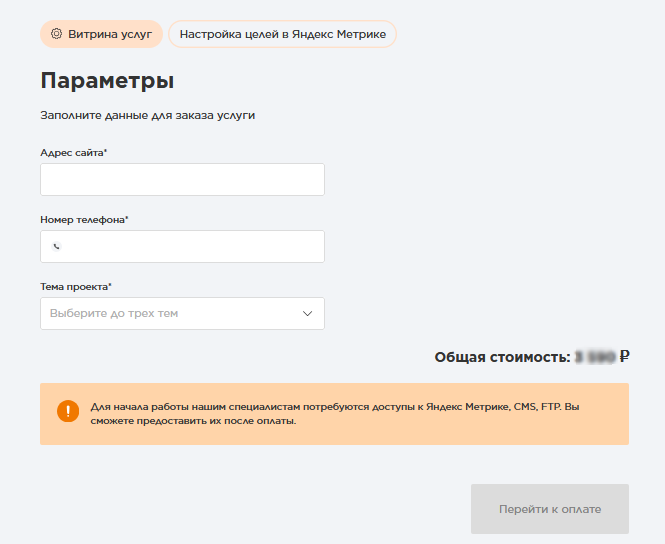665x544 pixels.
Task: Focus the Адрес сайта input field
Action: [182, 180]
